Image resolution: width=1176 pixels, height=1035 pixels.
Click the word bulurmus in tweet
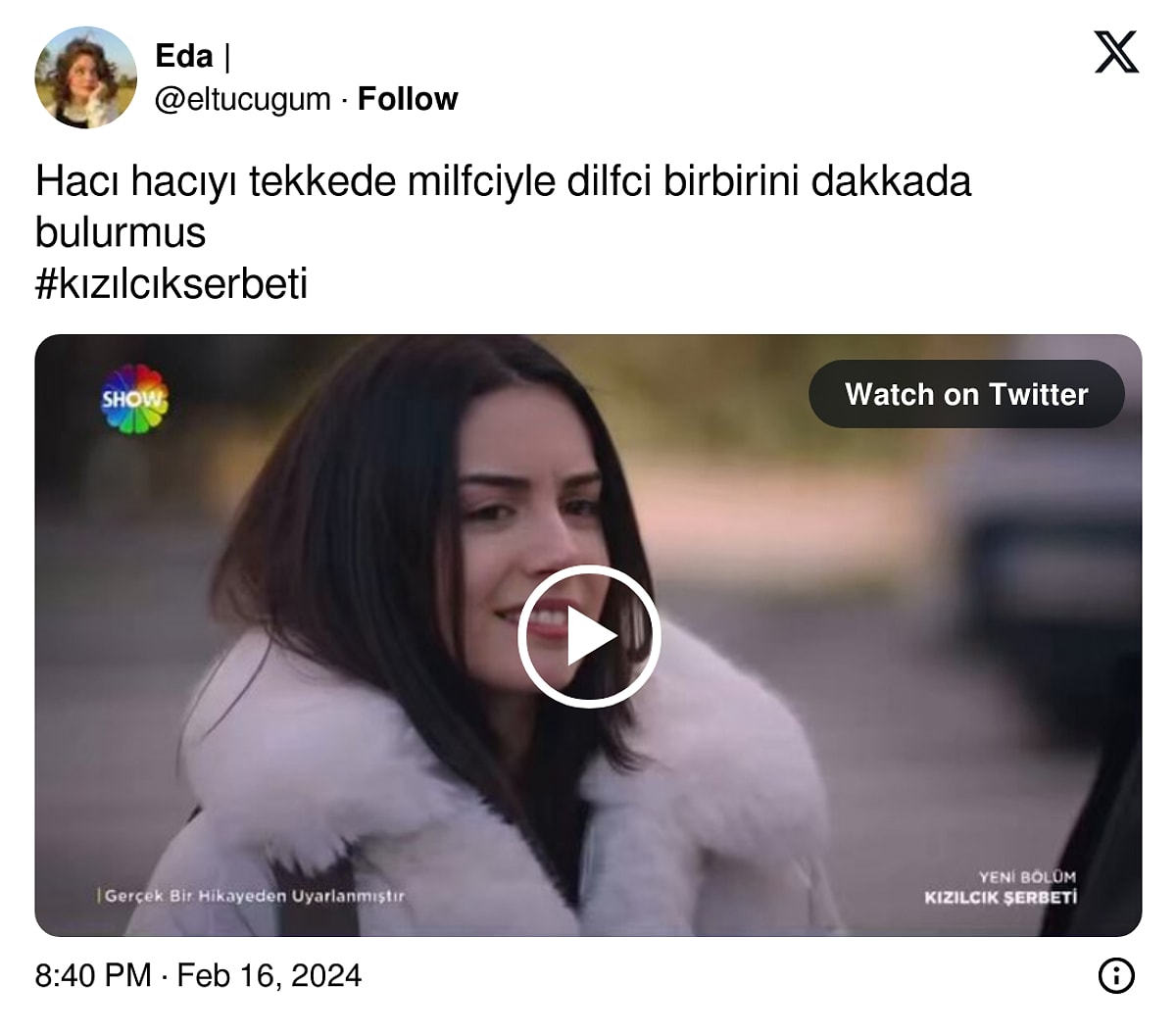click(x=121, y=233)
